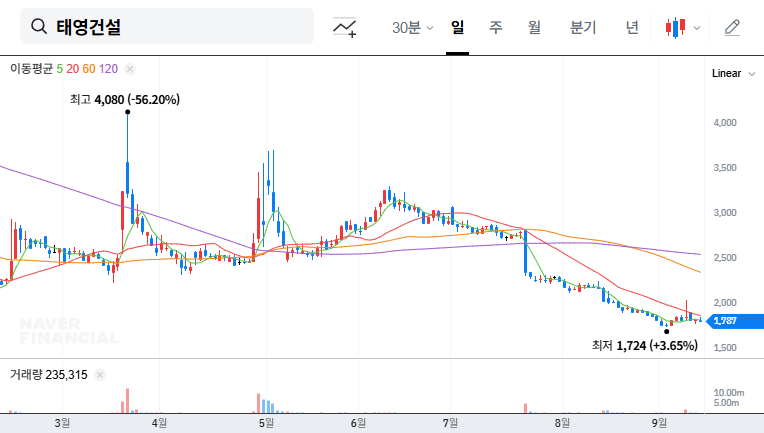Screen dimensions: 764x433
Task: Open the add indicator chart icon
Action: click(344, 27)
